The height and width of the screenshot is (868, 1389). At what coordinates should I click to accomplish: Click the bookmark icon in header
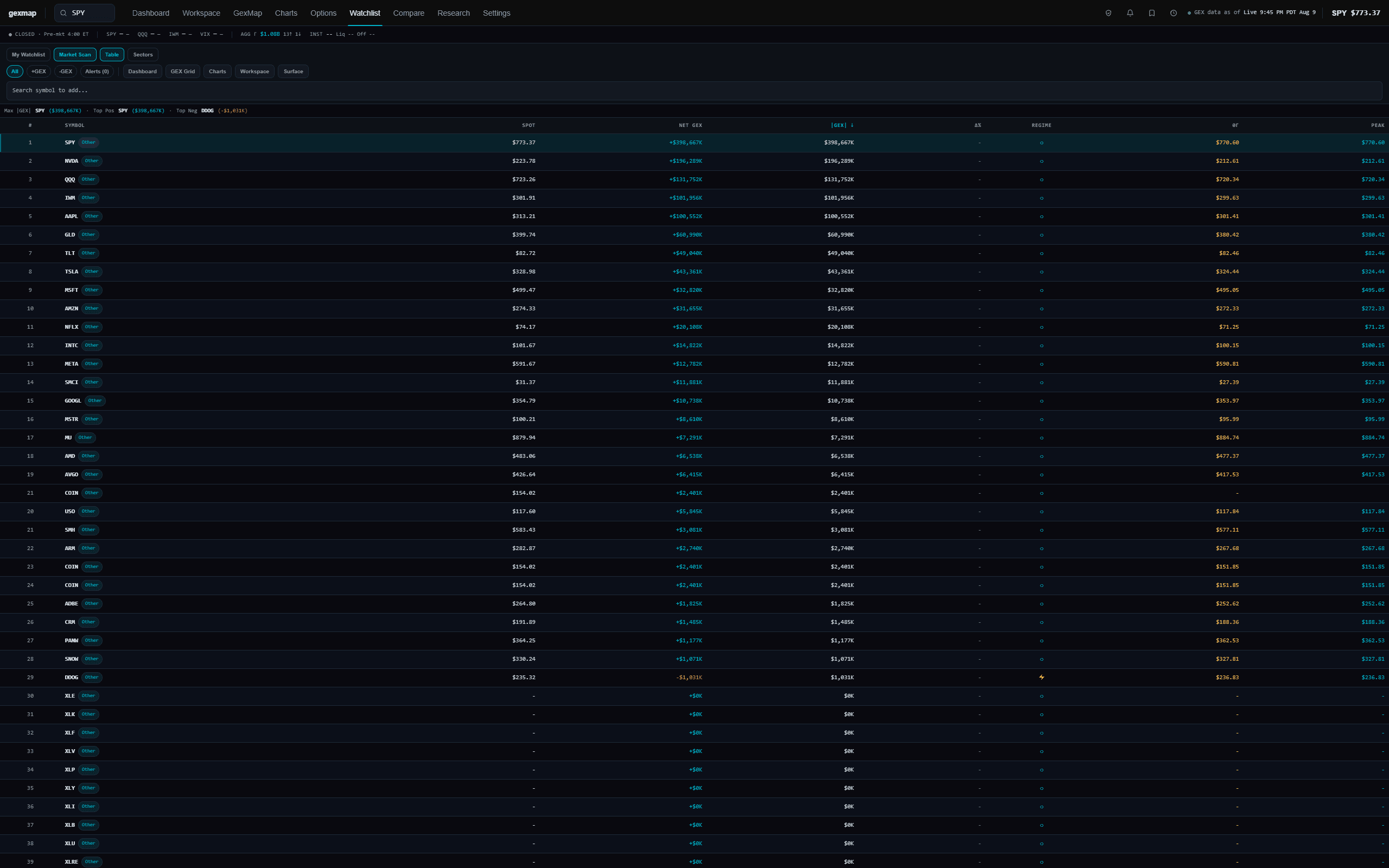(1152, 13)
